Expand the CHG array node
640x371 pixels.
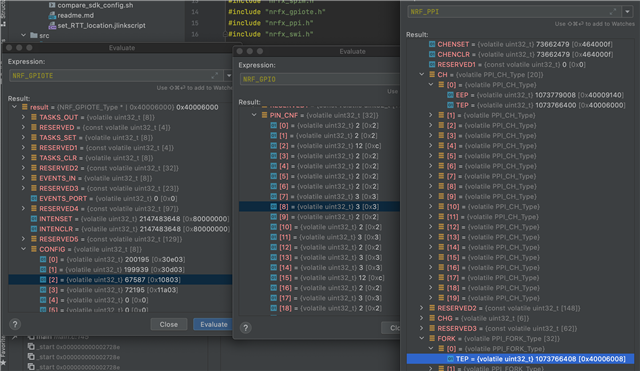pyautogui.click(x=422, y=318)
